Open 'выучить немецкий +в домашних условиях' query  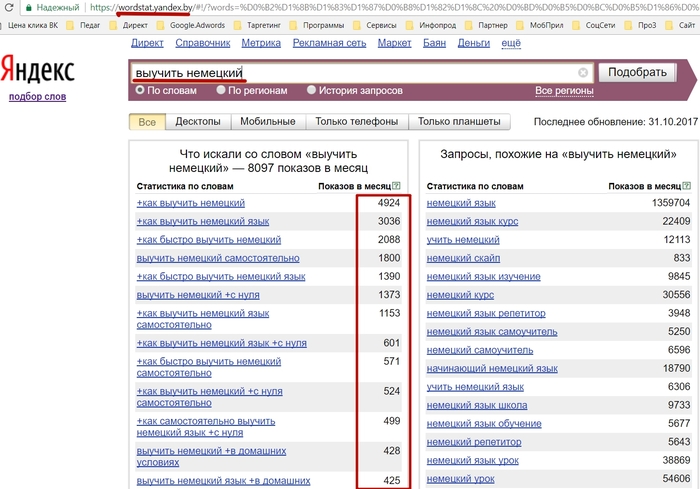click(x=211, y=456)
